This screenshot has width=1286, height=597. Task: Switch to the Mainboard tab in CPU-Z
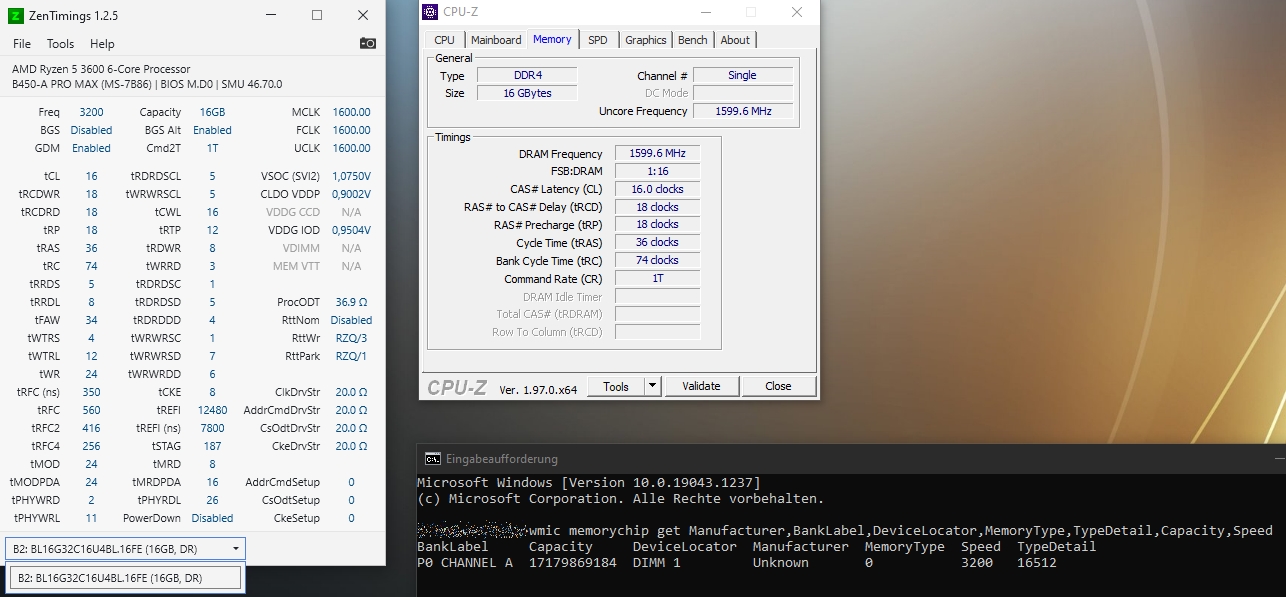[496, 40]
